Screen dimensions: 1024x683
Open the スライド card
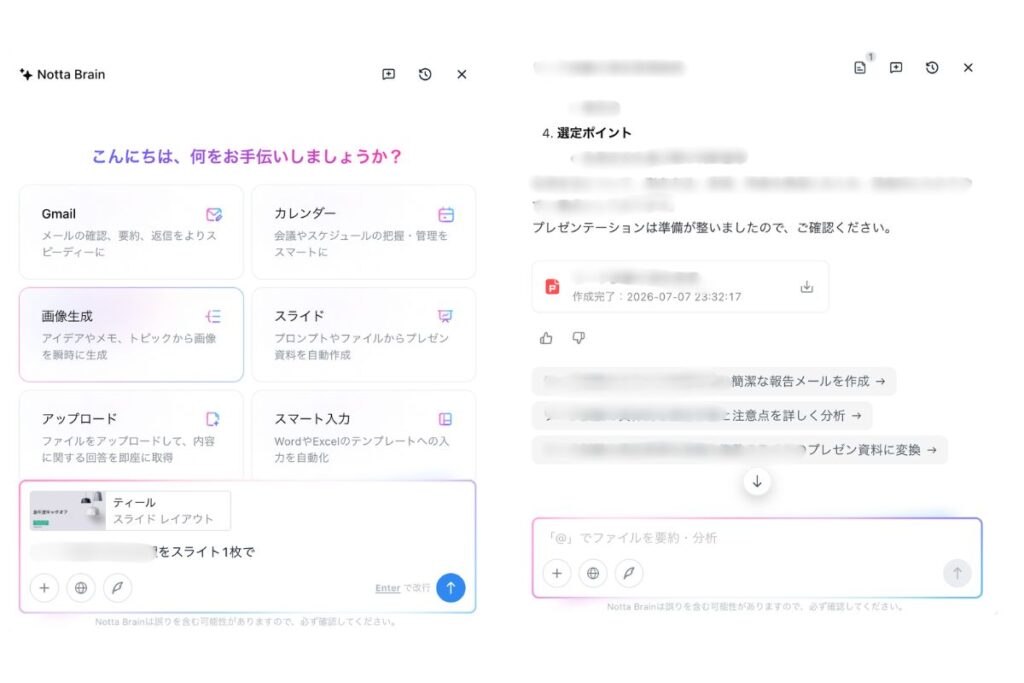click(364, 334)
